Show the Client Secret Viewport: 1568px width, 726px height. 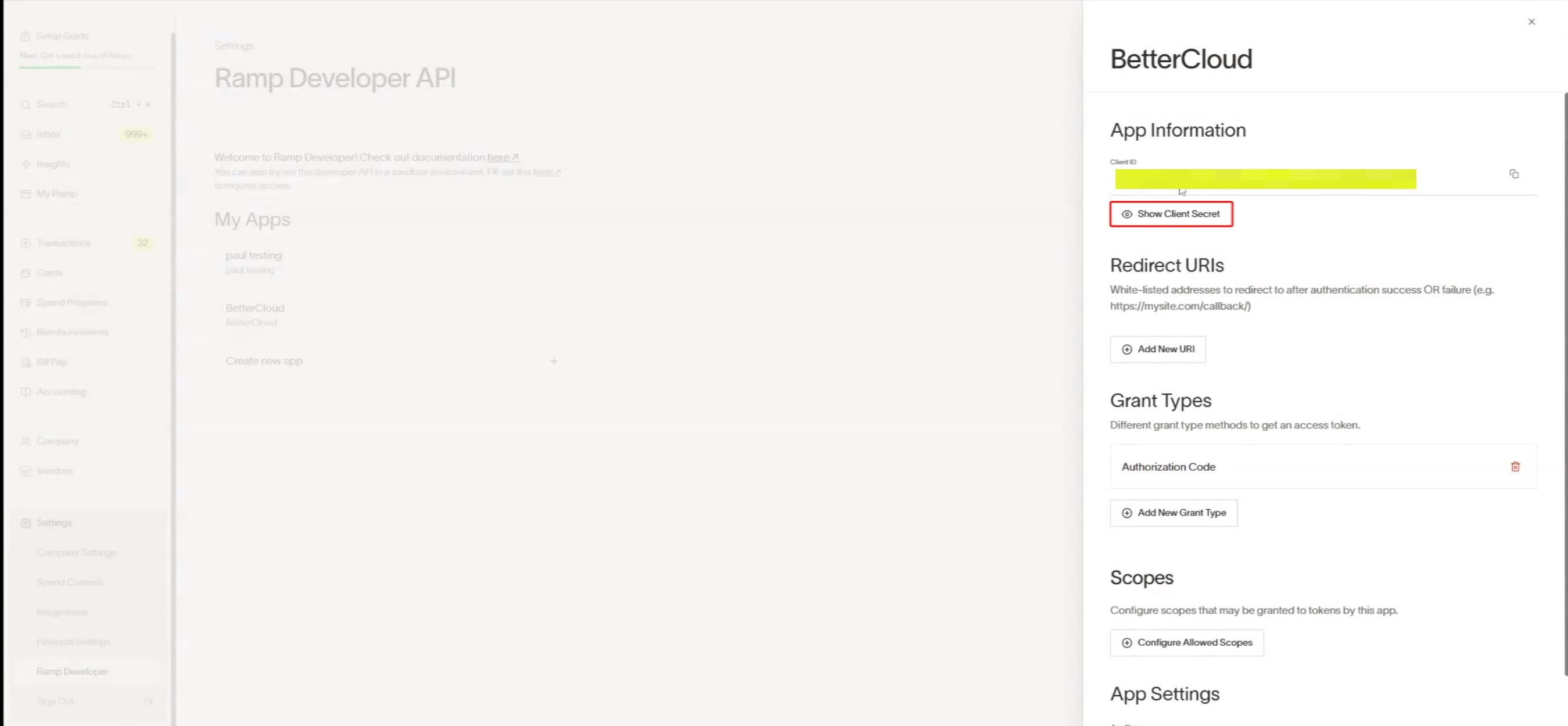pos(1171,214)
